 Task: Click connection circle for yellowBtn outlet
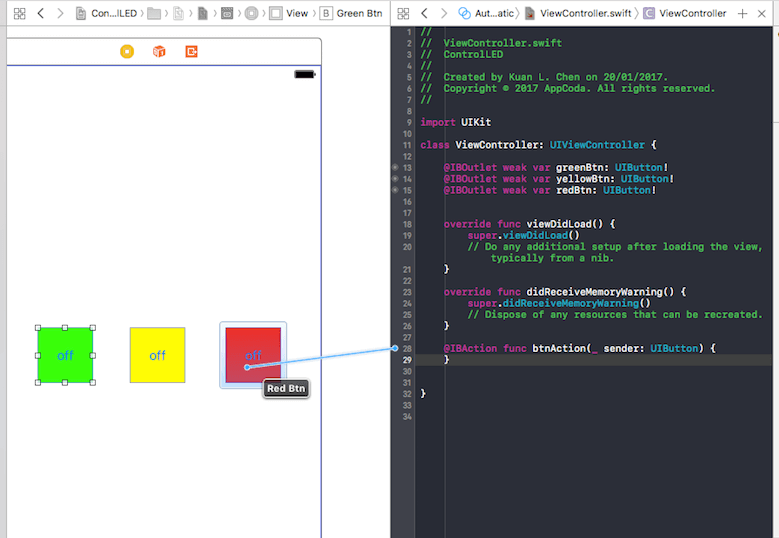(395, 179)
